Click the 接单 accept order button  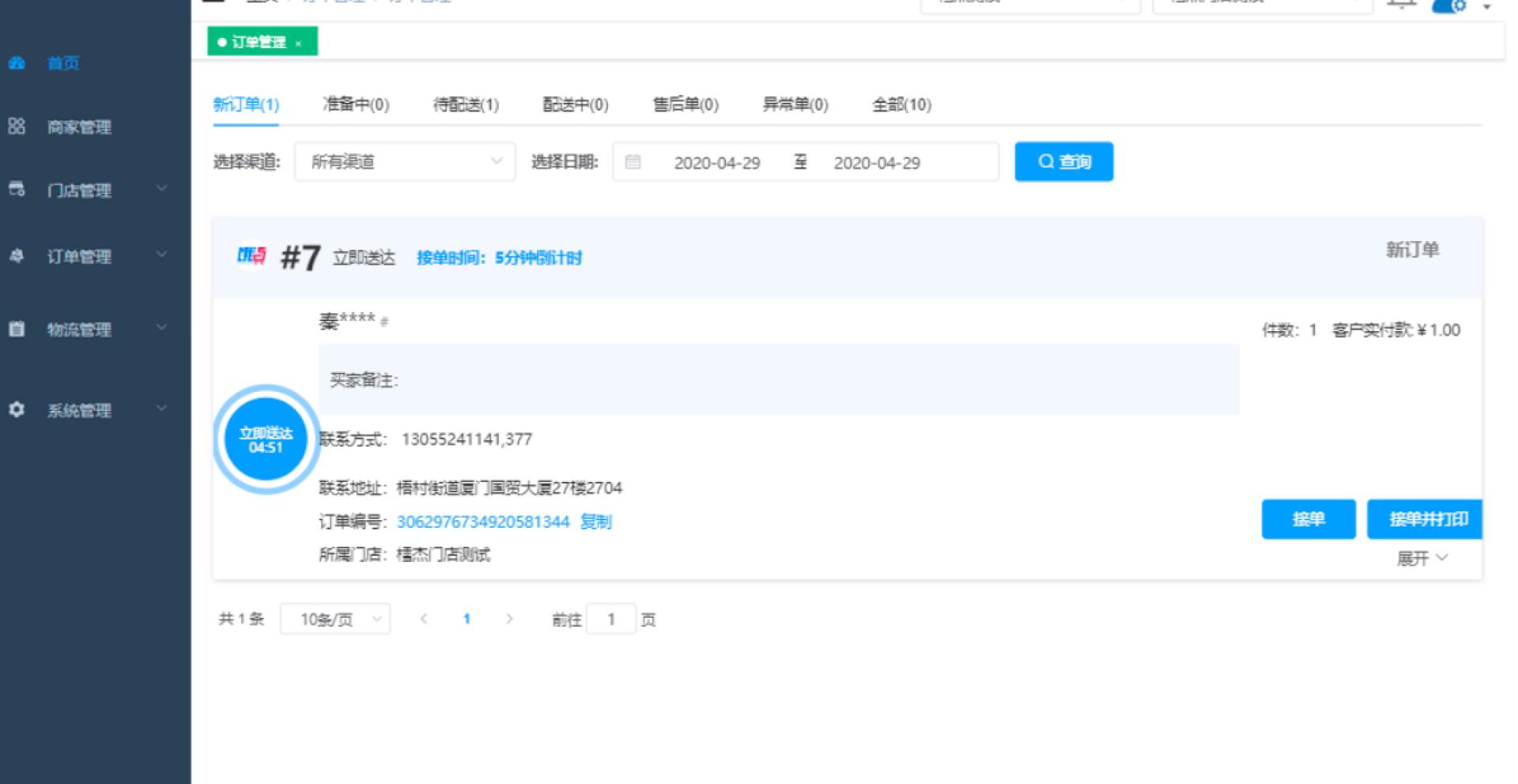(1308, 519)
